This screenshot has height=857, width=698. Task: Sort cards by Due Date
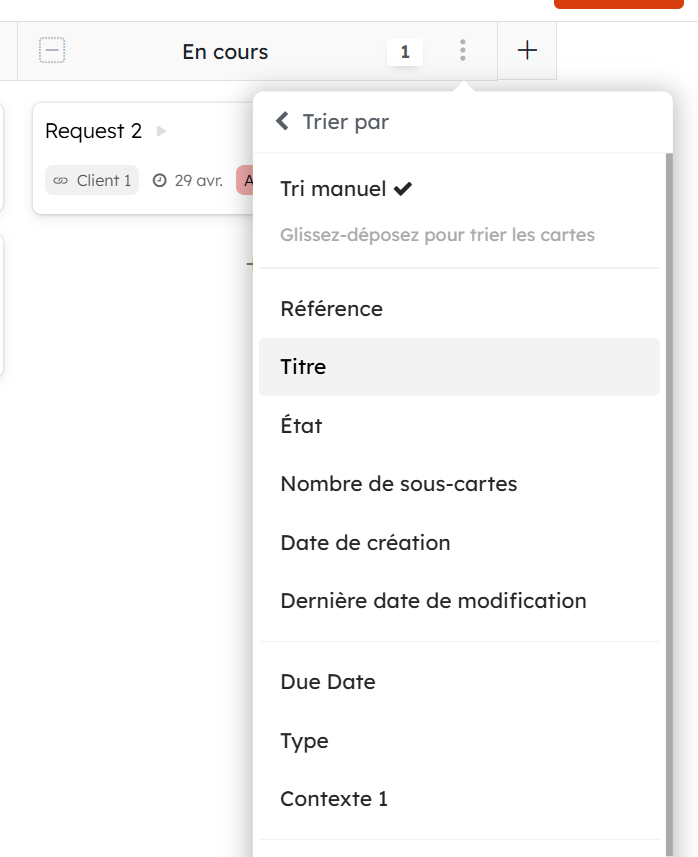point(328,682)
